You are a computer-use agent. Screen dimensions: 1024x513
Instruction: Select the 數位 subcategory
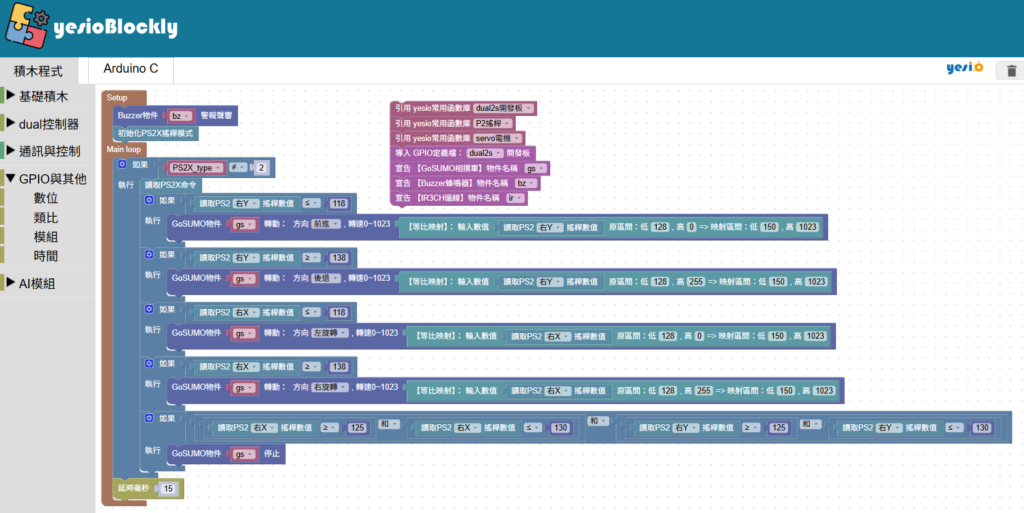pos(46,198)
